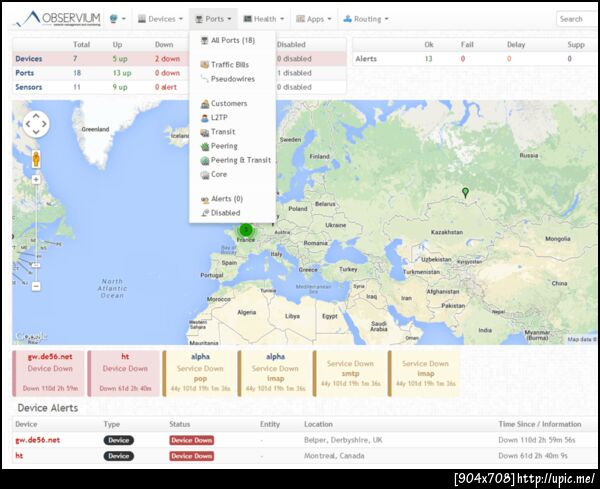Click the '13 up' ports count

122,73
